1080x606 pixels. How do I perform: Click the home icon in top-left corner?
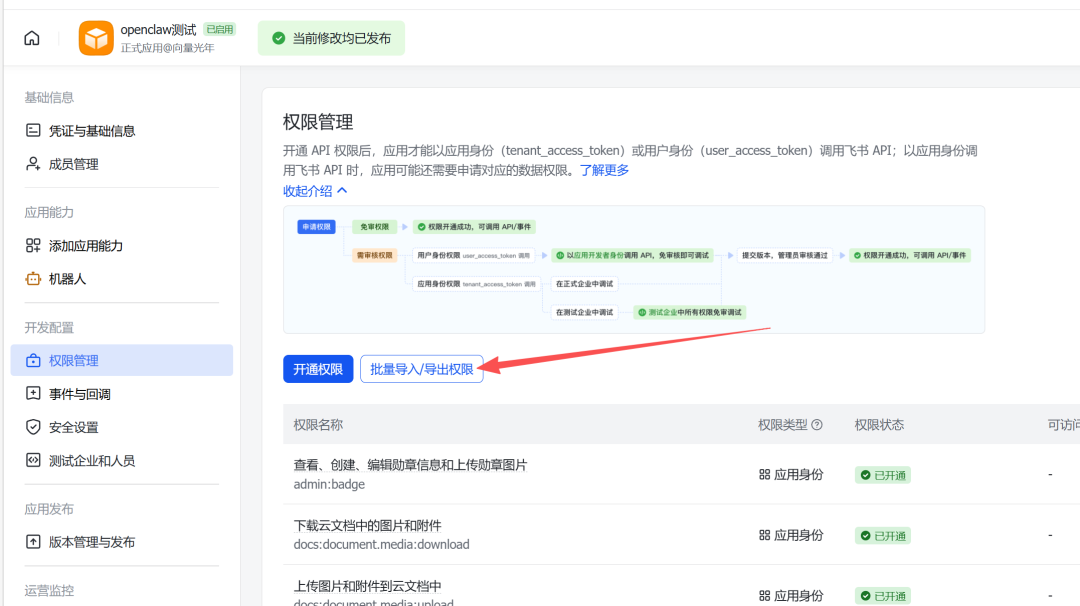(x=31, y=36)
